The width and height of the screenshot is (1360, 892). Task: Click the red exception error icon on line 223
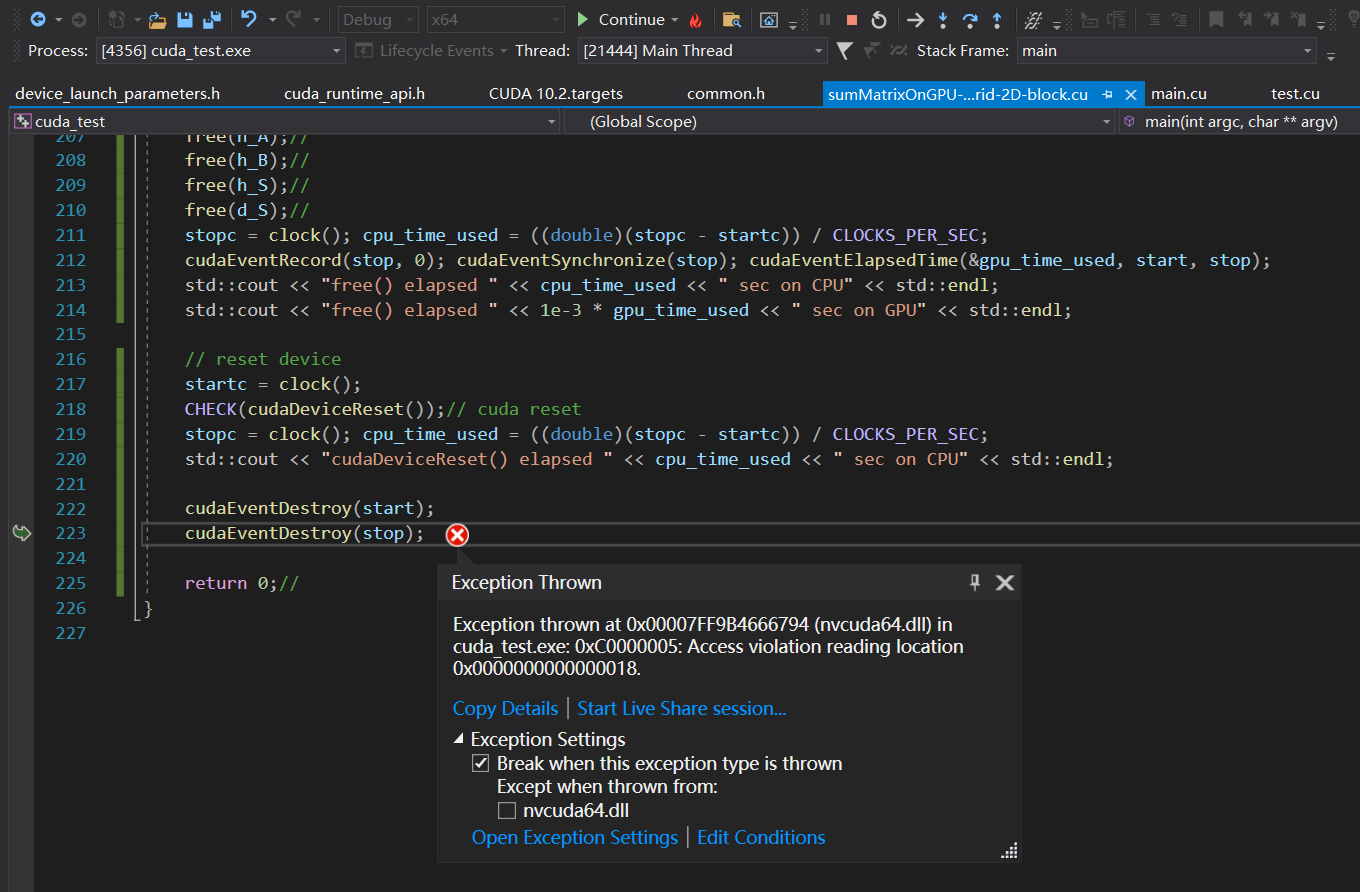pos(457,535)
